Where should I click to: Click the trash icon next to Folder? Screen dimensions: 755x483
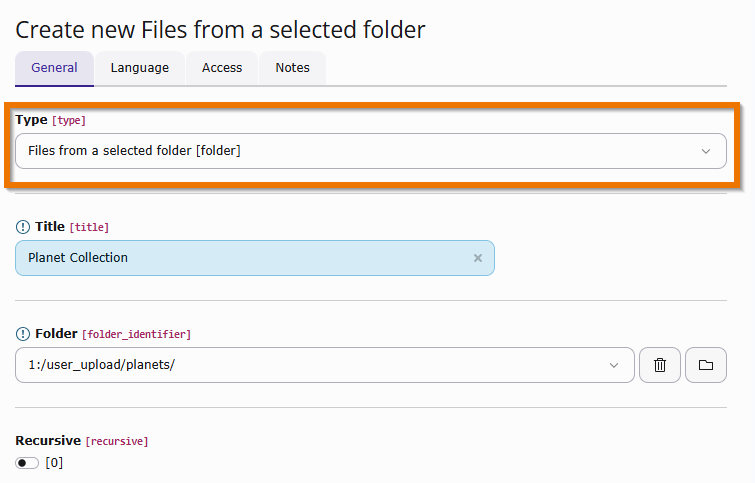coord(660,365)
